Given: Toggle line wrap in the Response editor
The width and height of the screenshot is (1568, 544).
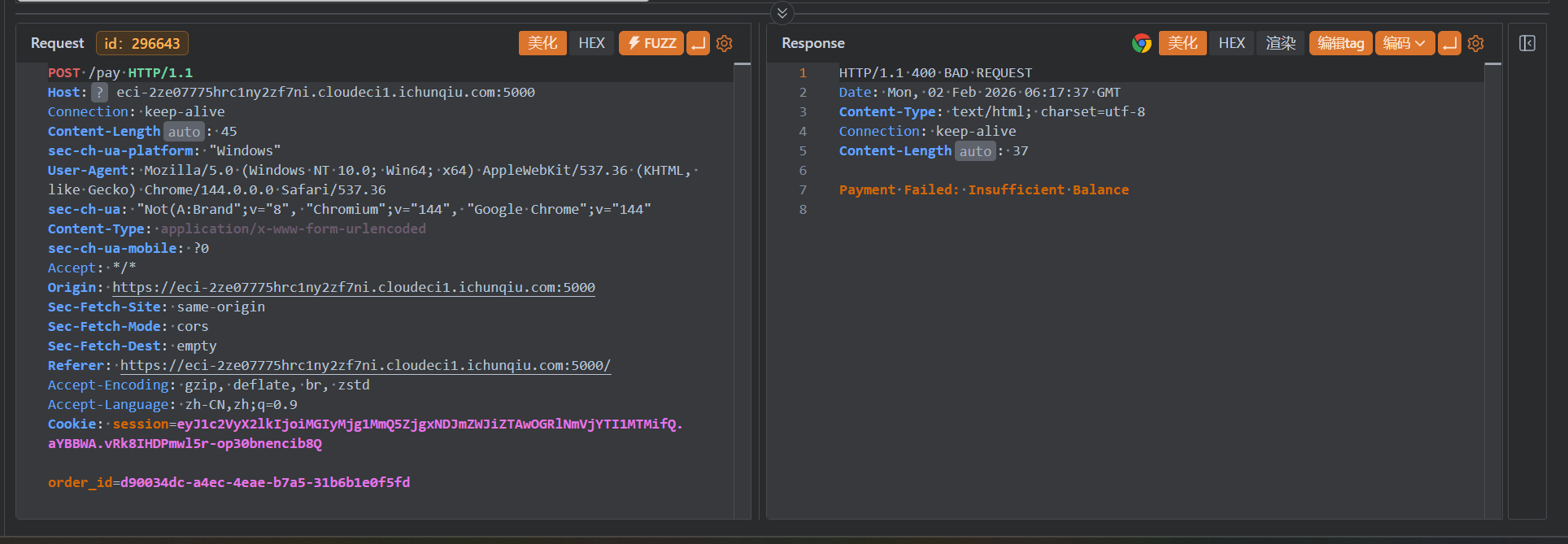Looking at the screenshot, I should coord(1449,43).
